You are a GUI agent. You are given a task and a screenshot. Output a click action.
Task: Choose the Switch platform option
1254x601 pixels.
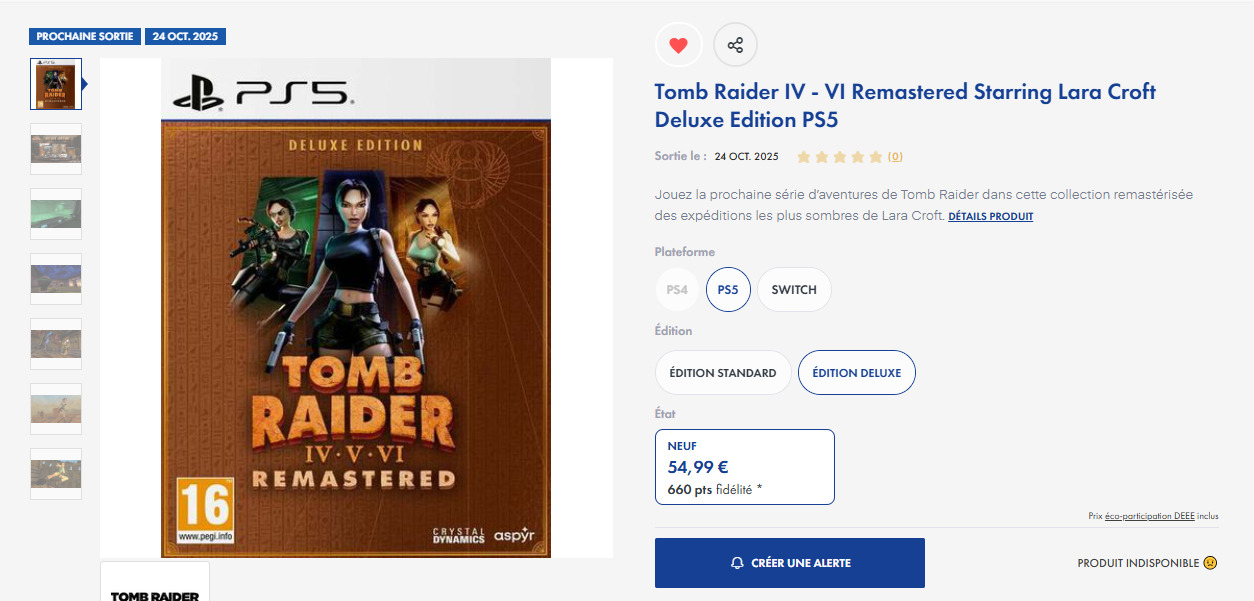pyautogui.click(x=794, y=290)
